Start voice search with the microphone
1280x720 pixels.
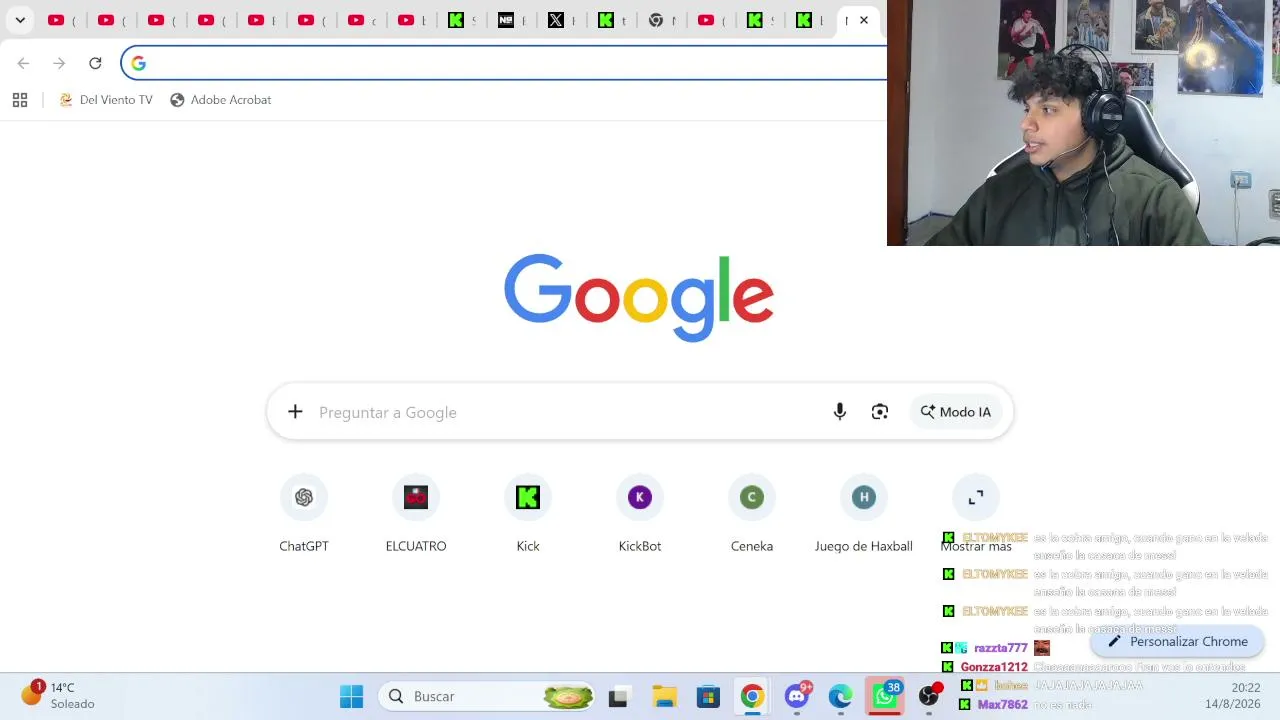(x=840, y=412)
